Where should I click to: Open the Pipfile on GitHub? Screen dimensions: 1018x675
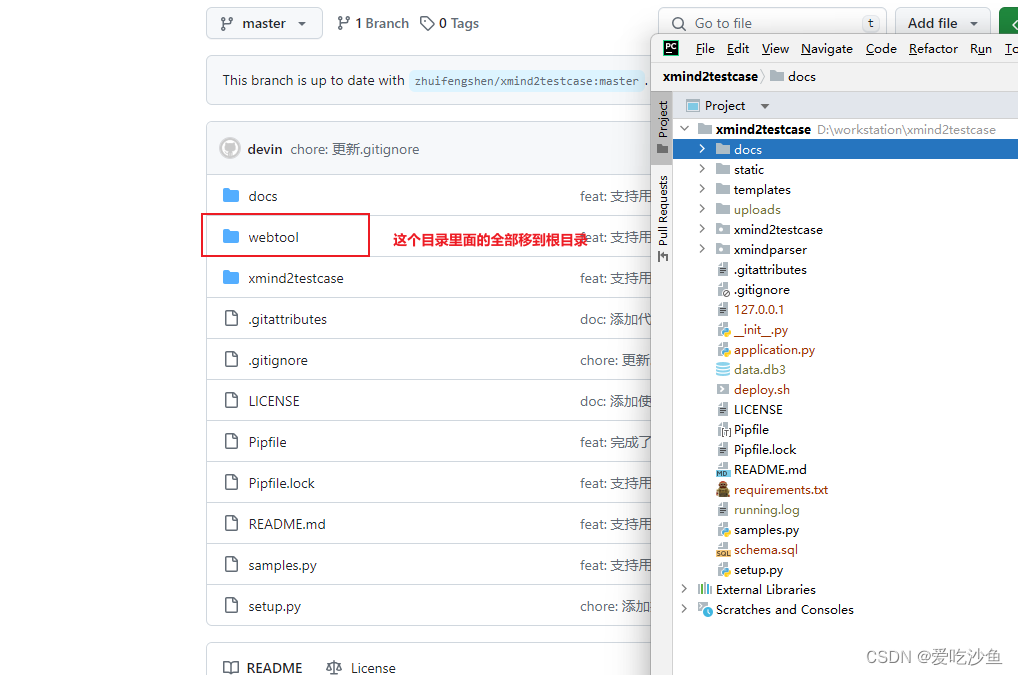coord(267,442)
